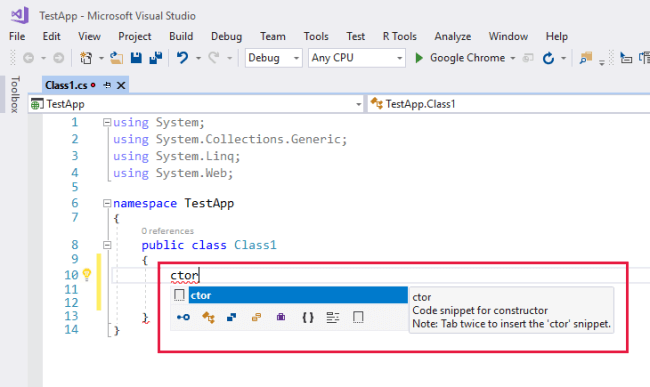Open the TestApp.Class1 type navigation dropdown
This screenshot has width=650, height=387.
point(509,104)
